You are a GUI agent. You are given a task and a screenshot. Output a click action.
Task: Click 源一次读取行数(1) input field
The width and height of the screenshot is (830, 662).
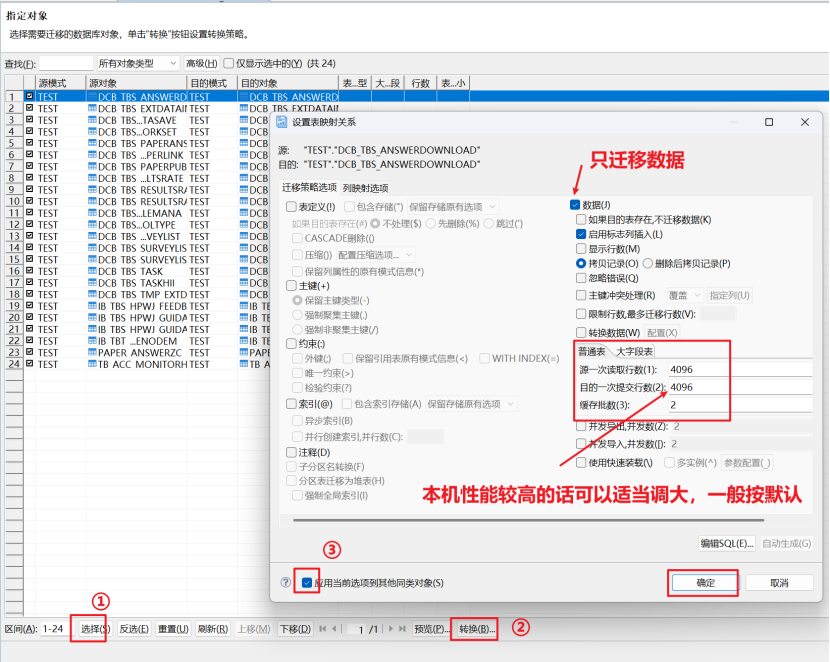pos(740,369)
